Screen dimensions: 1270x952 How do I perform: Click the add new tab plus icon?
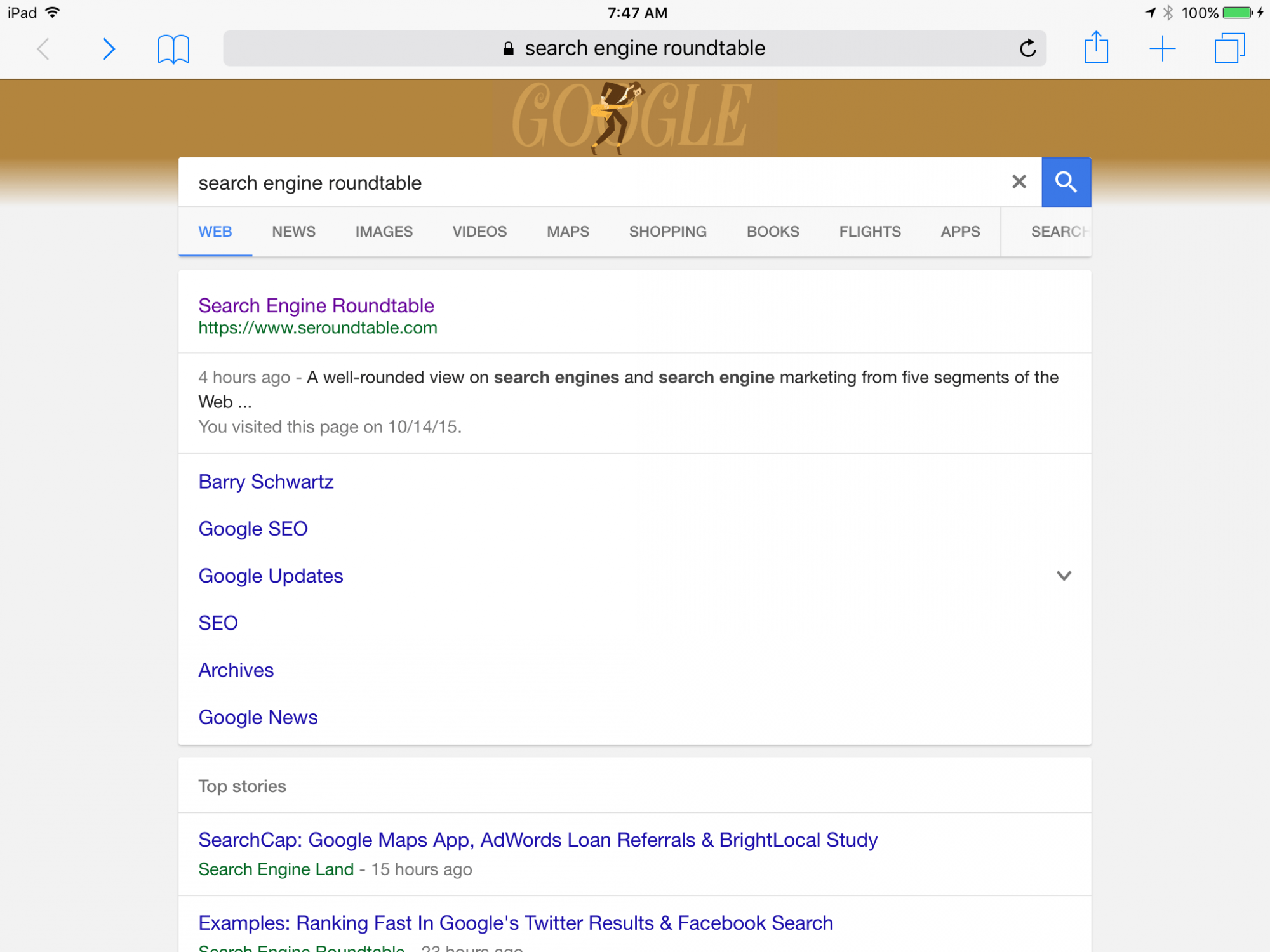pos(1163,48)
